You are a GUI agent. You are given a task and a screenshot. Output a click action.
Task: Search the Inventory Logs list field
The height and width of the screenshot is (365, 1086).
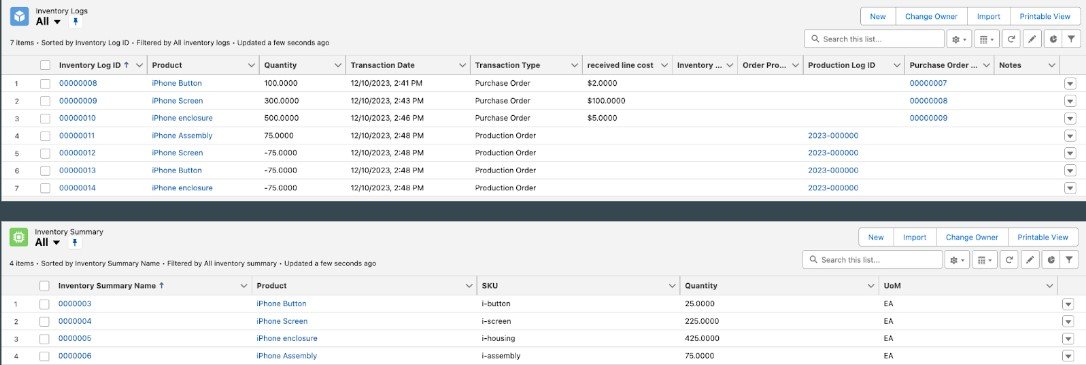pyautogui.click(x=874, y=39)
